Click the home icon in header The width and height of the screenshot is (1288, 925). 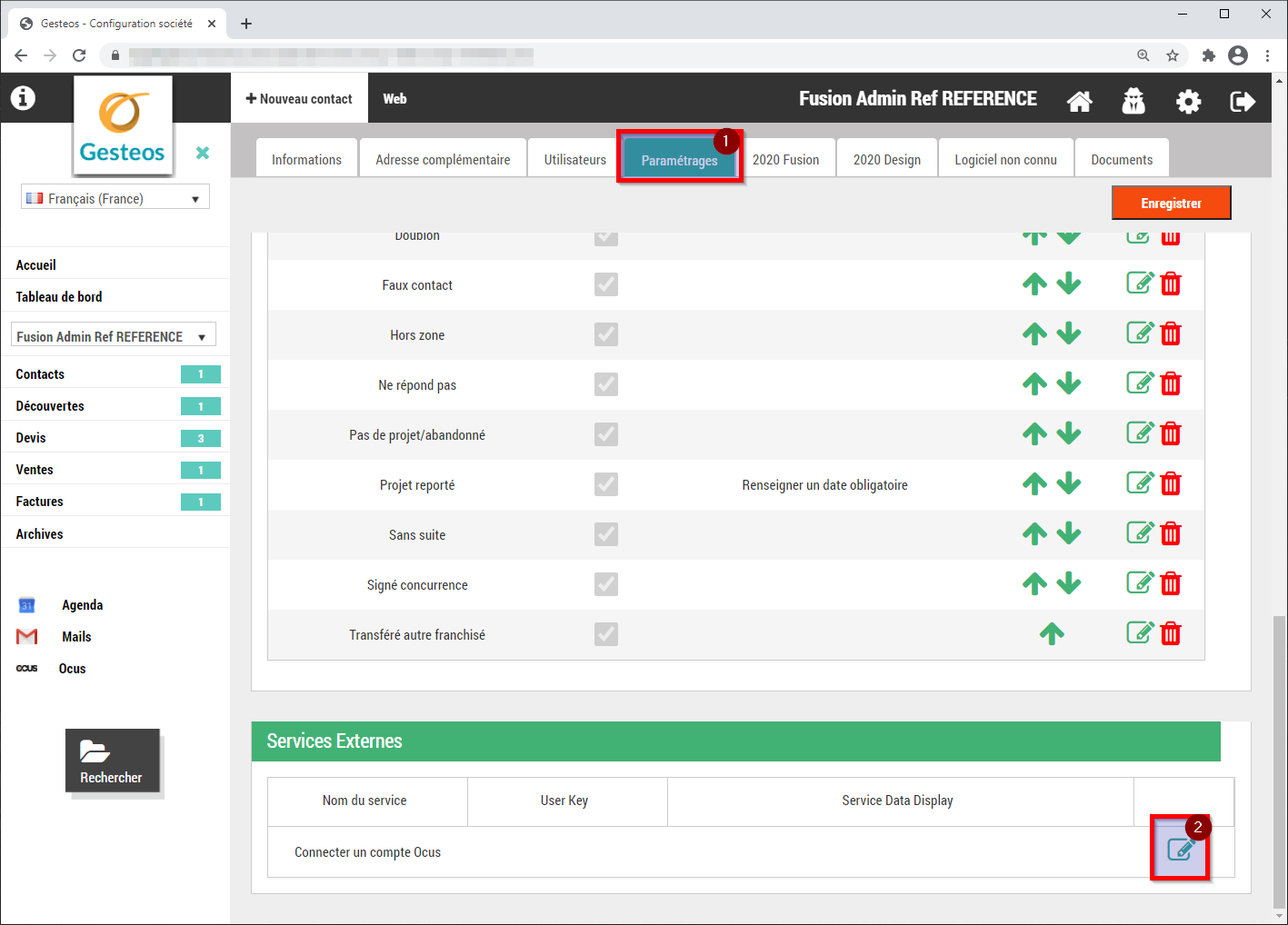(x=1079, y=101)
